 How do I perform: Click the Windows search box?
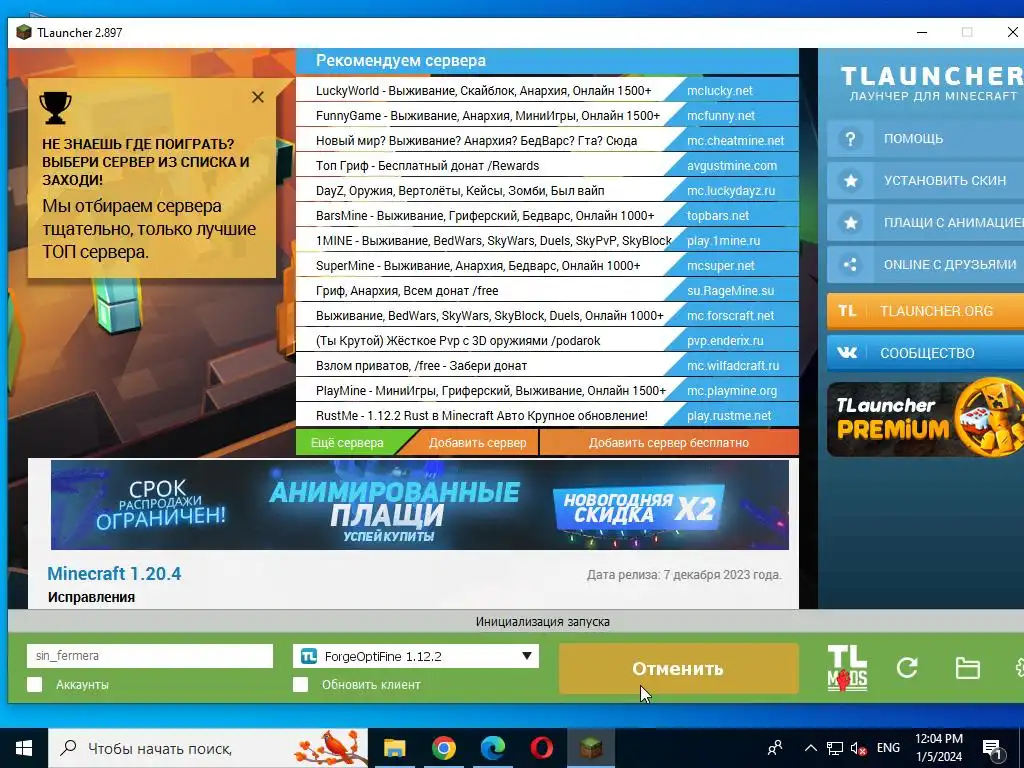click(x=208, y=748)
